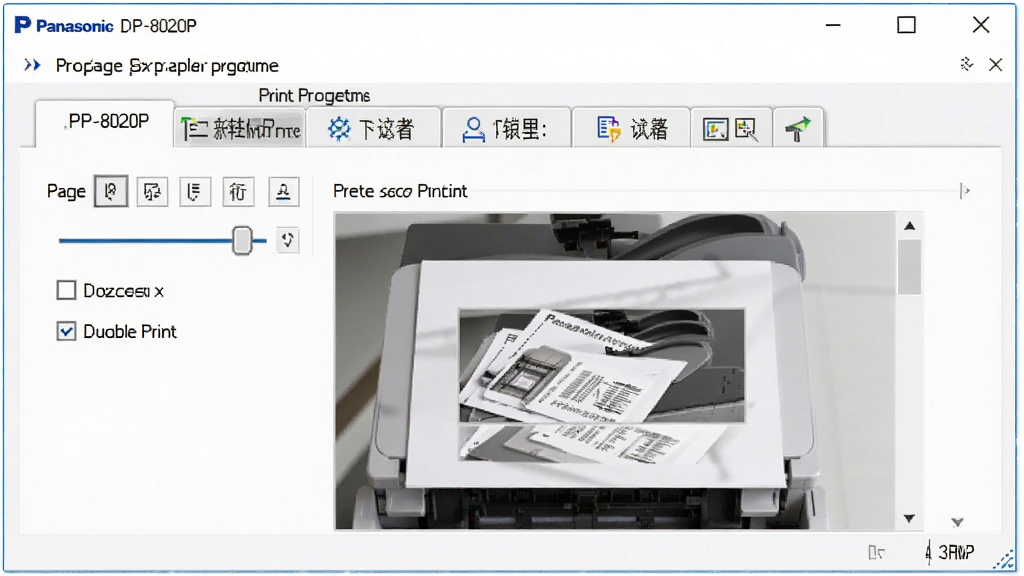Open the tab with the blue person icon

506,128
